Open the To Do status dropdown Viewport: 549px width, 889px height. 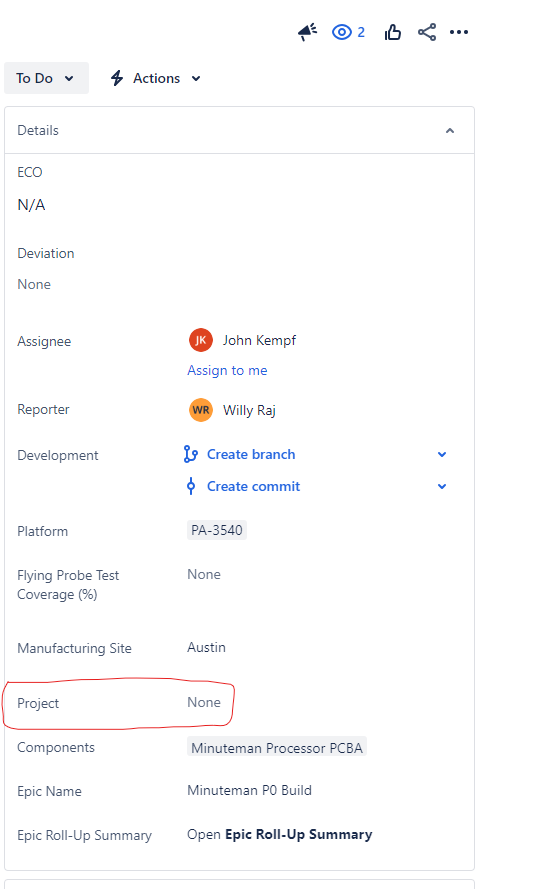point(46,78)
